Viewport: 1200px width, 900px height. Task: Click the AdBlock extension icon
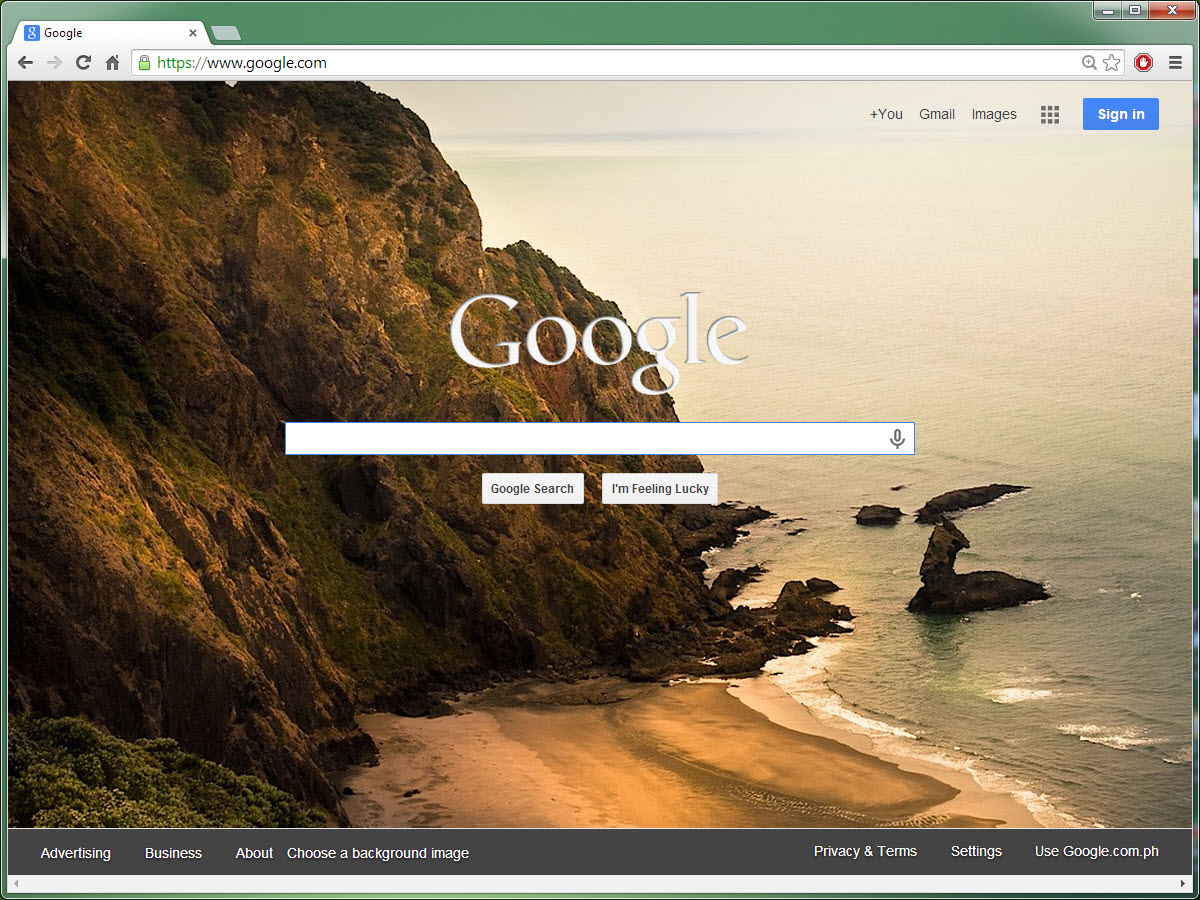click(1143, 62)
